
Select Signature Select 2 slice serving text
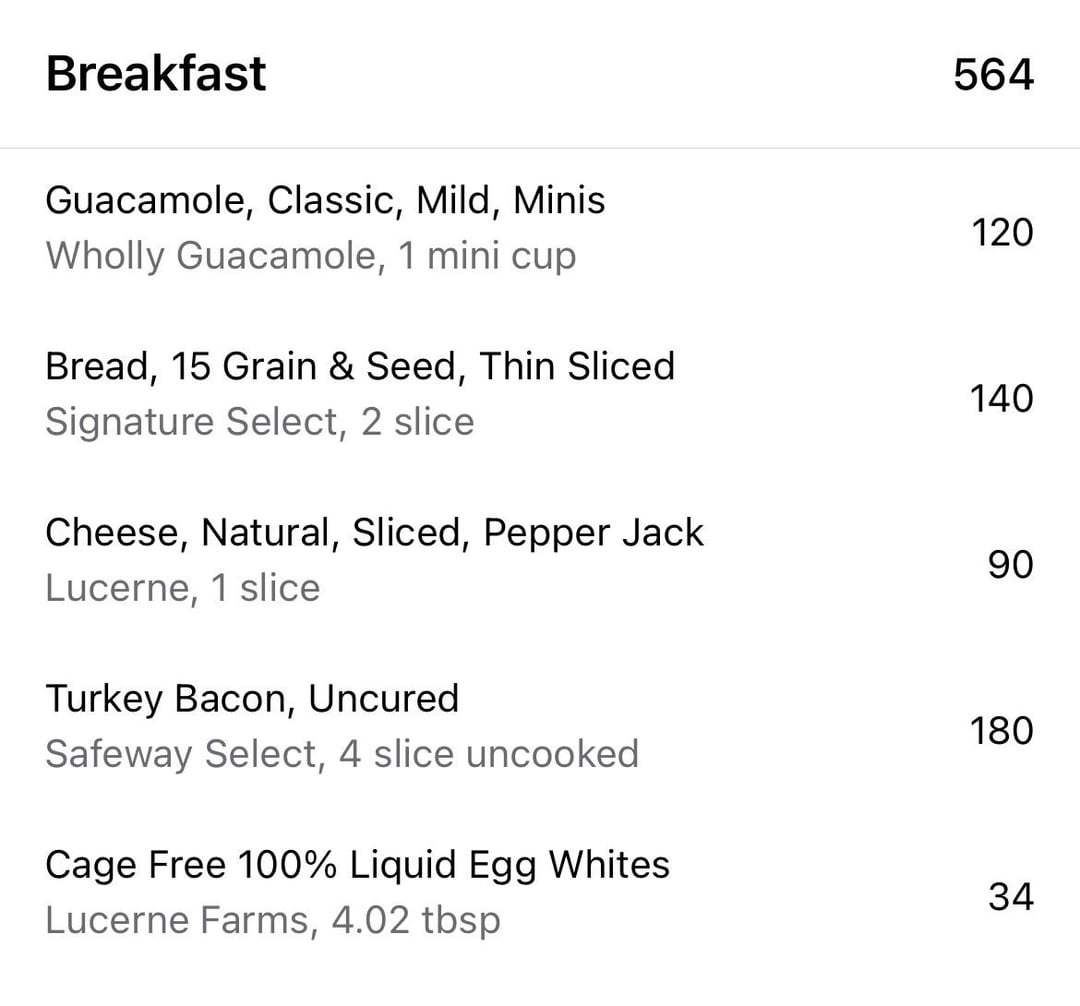pos(260,421)
